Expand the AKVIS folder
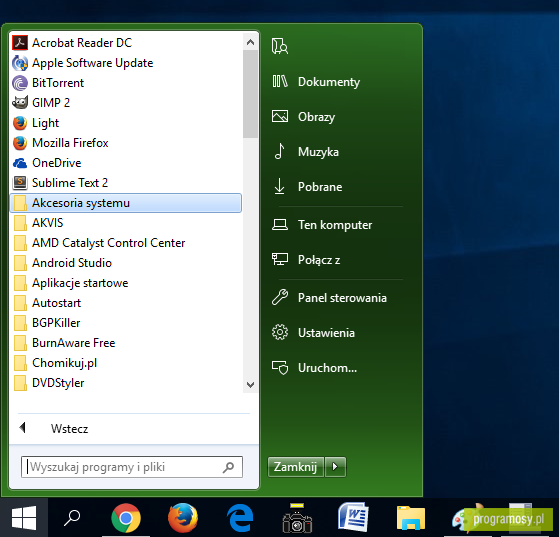 tap(126, 223)
